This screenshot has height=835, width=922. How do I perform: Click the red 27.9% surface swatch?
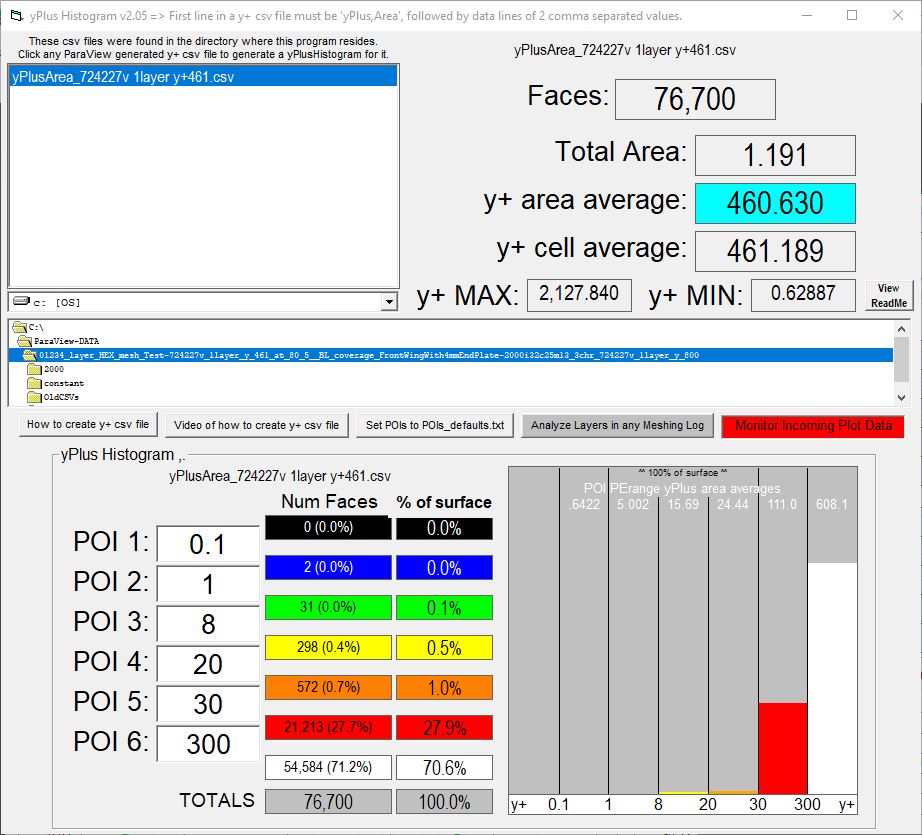444,728
